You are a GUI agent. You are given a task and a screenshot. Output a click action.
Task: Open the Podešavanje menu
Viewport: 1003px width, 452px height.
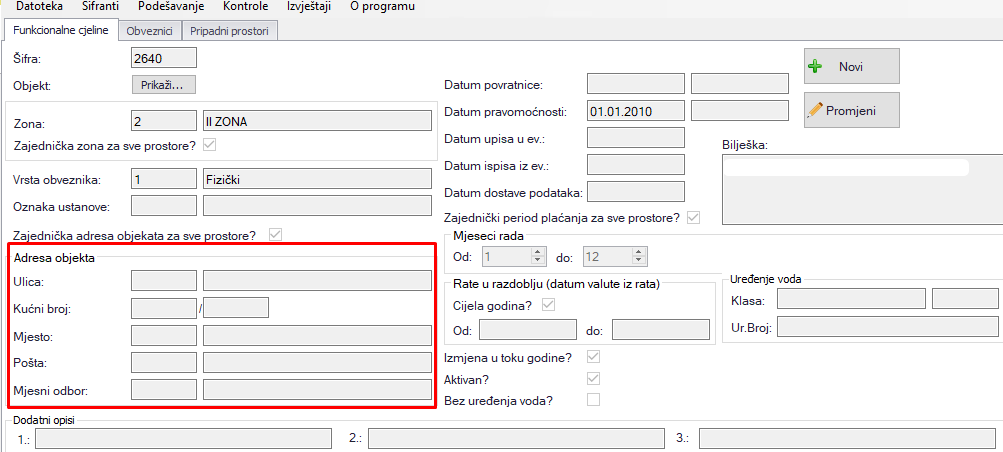click(173, 6)
